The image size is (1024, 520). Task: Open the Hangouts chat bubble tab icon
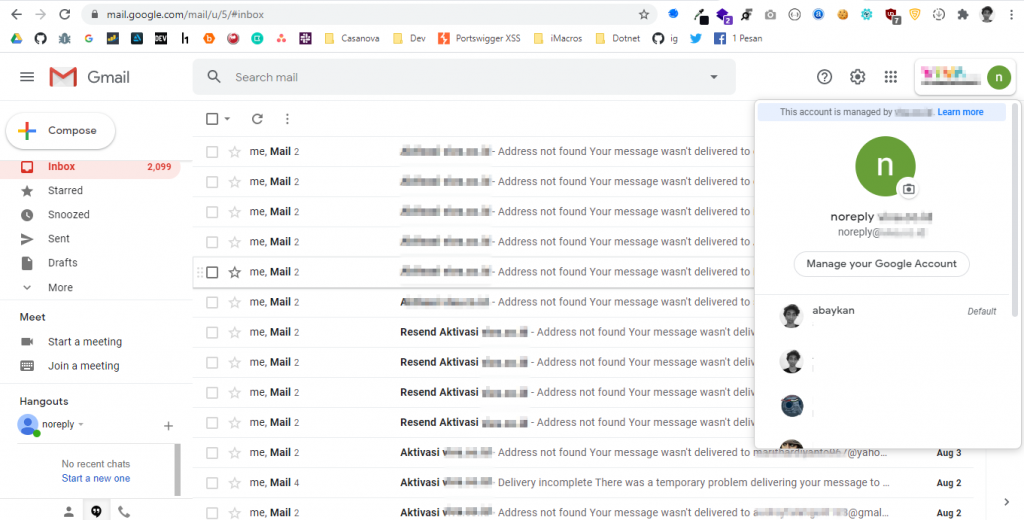[x=96, y=511]
